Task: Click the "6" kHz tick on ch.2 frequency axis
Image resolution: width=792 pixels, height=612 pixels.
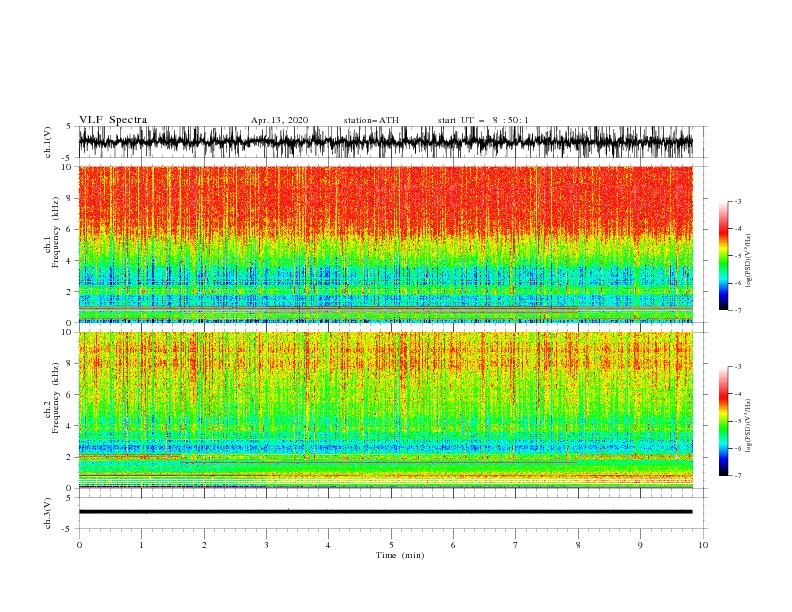Action: [x=69, y=395]
